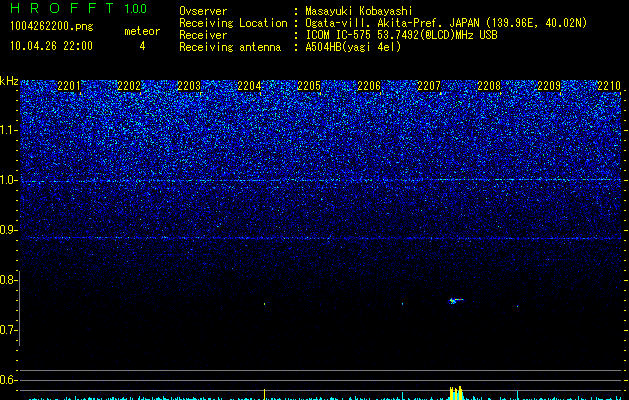Click the 1.0 frequency axis label
629x400 pixels.
[7, 180]
